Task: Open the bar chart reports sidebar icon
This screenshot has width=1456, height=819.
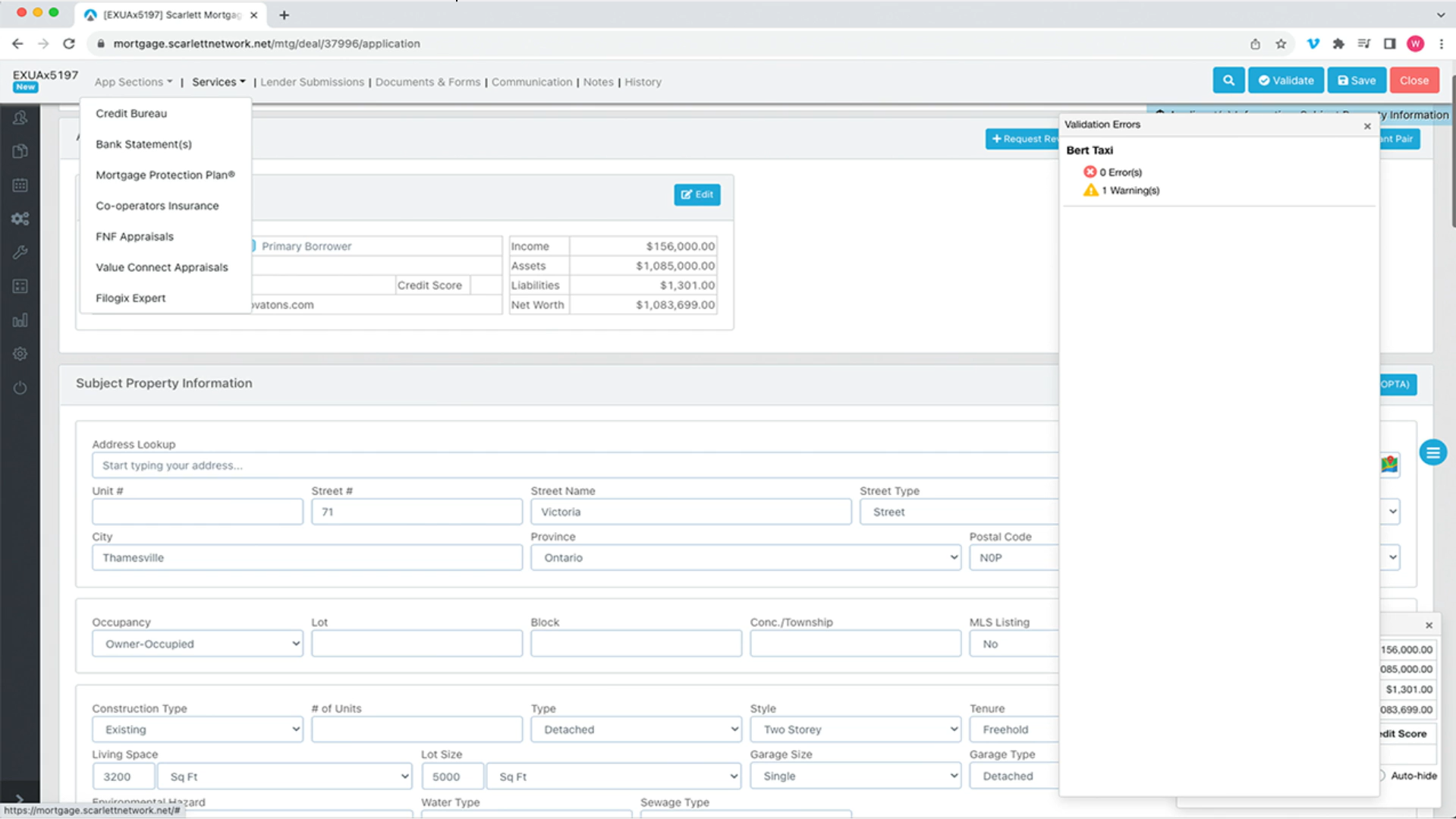Action: [20, 320]
